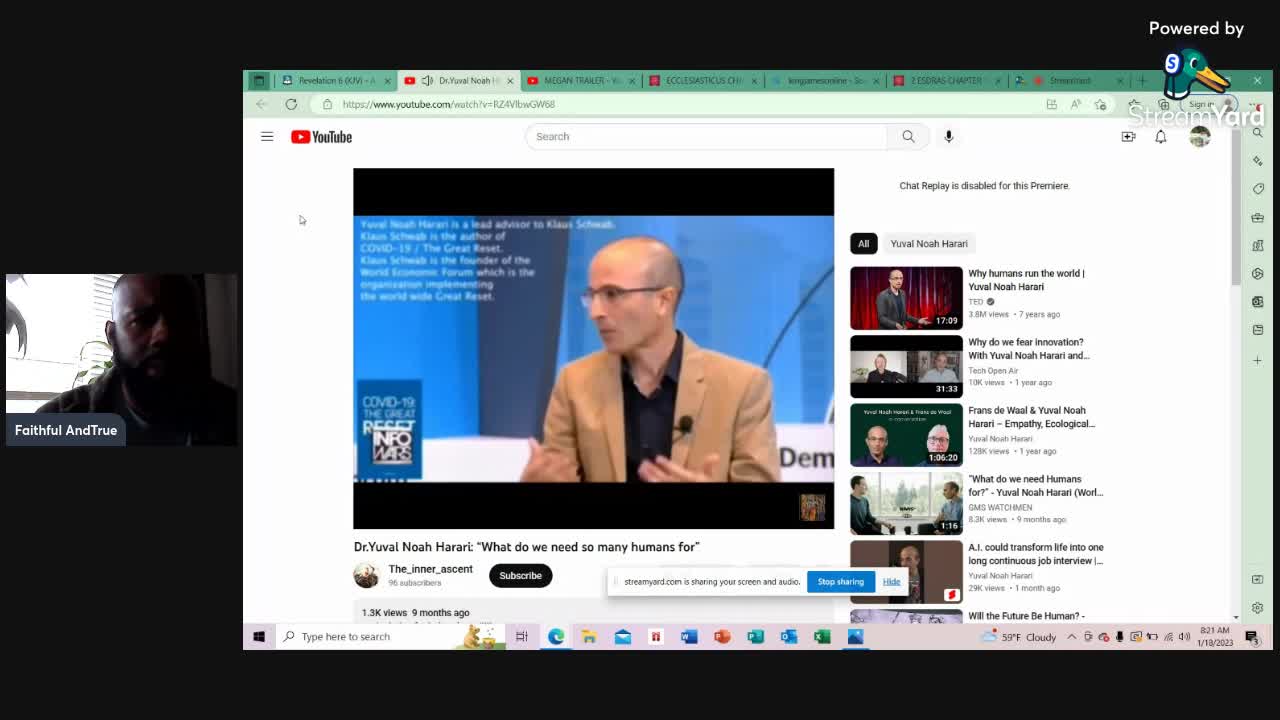
Task: Open volume control in system tray
Action: pos(1184,636)
